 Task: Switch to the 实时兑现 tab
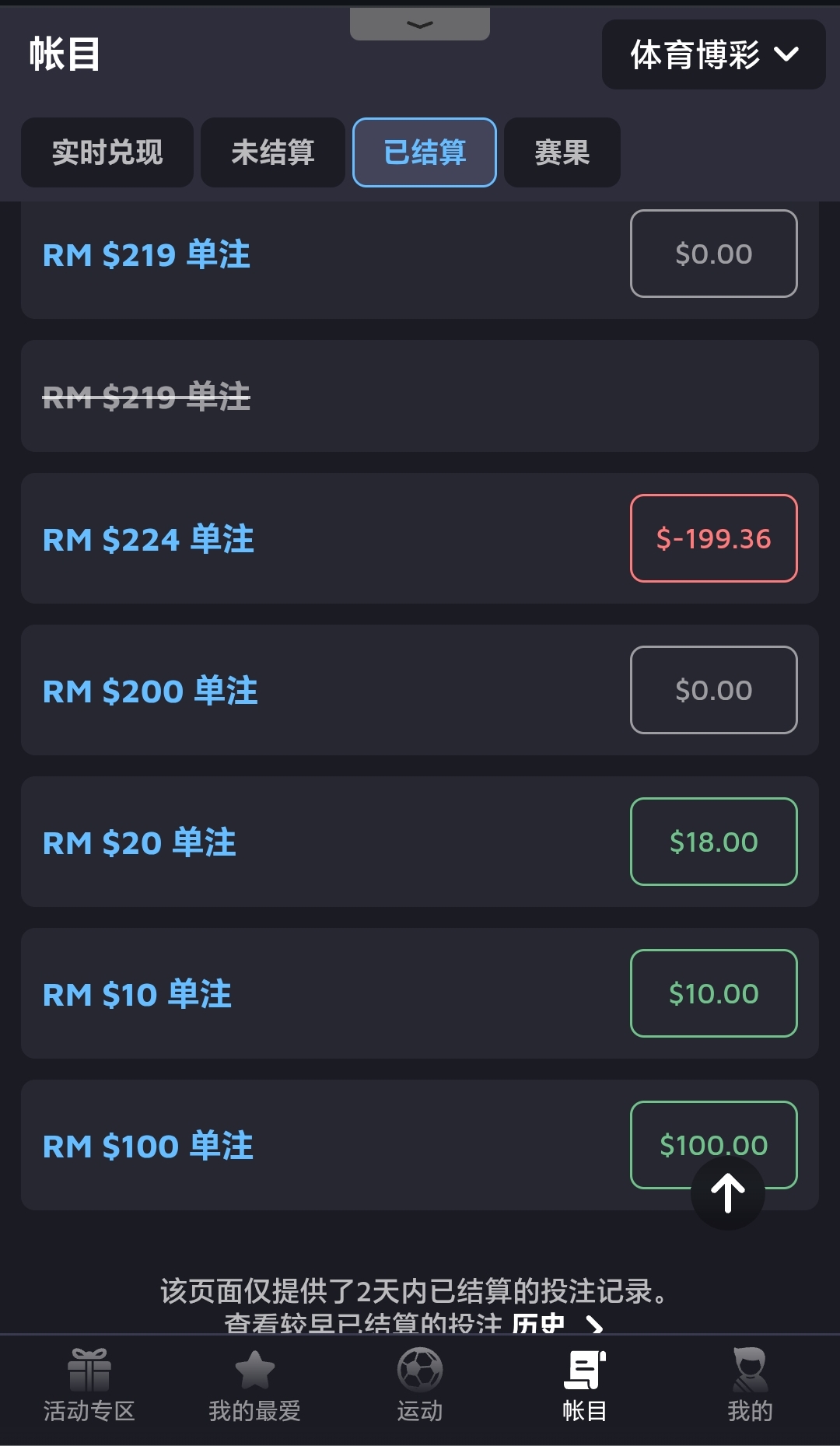107,152
